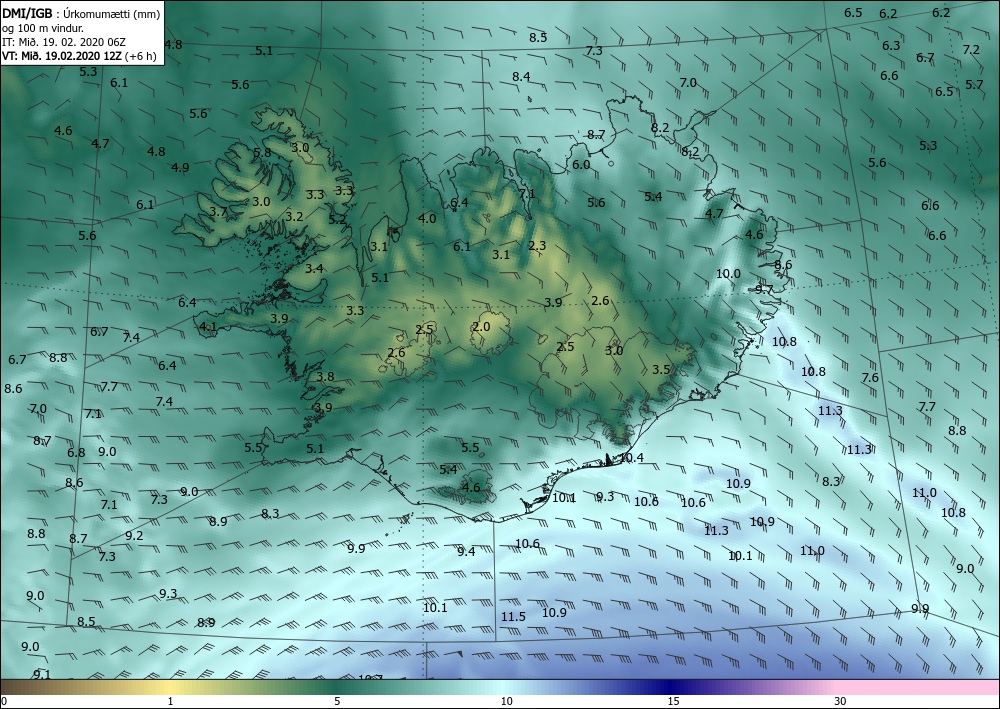The width and height of the screenshot is (1000, 709).
Task: Click the 8.4 value on the map
Action: point(521,77)
